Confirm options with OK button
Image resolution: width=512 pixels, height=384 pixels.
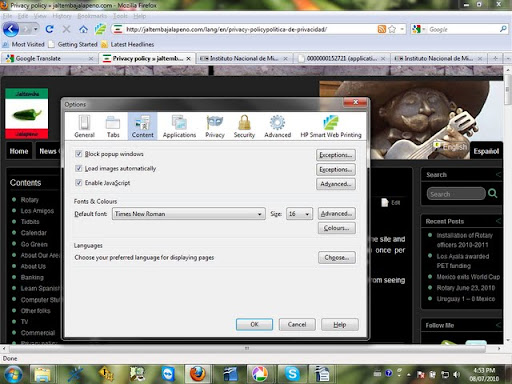click(254, 324)
